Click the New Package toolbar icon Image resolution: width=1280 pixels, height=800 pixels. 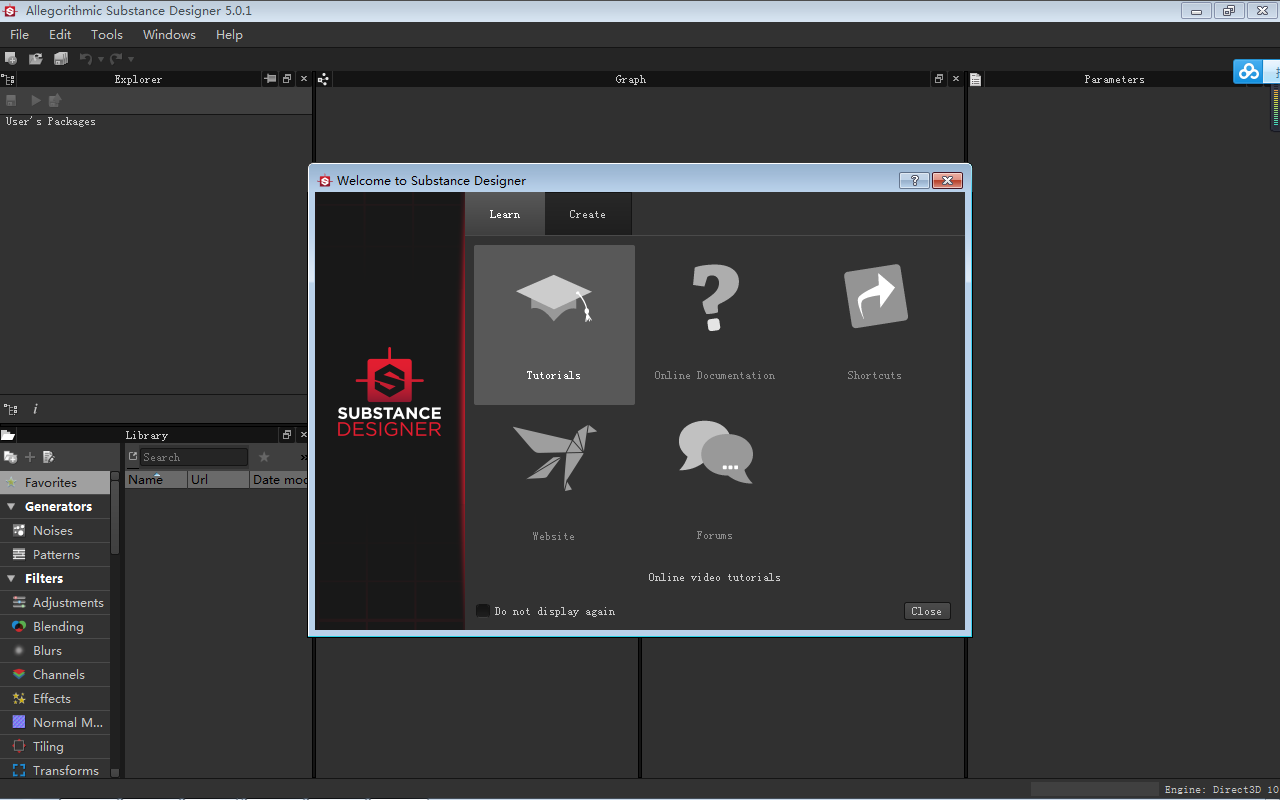point(11,59)
